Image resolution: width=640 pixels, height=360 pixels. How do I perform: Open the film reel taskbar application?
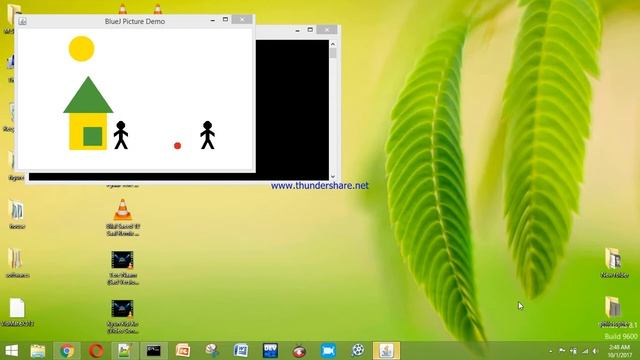(x=358, y=350)
